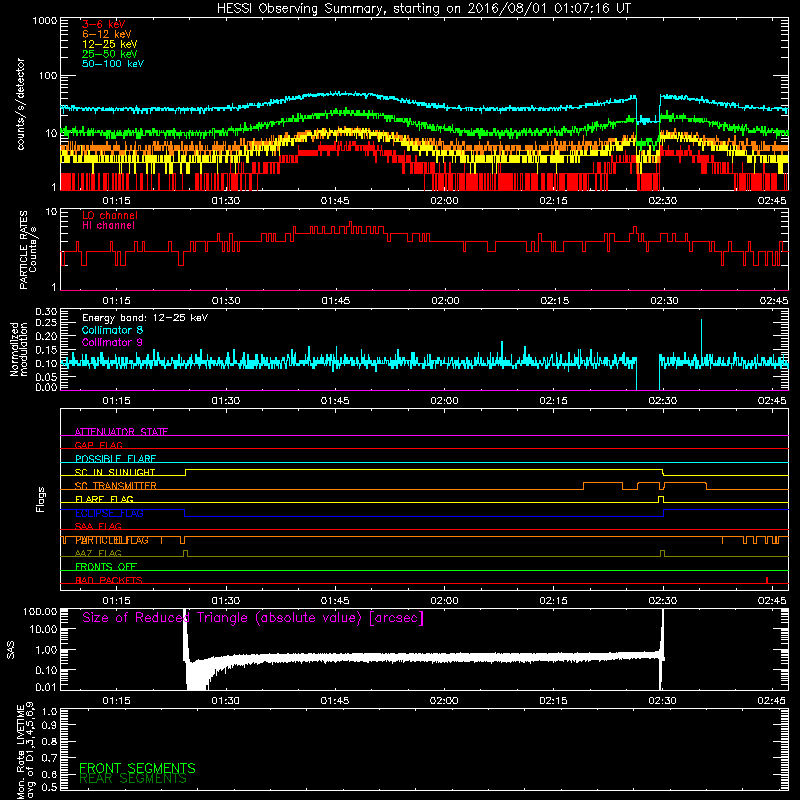This screenshot has width=800, height=800.
Task: Click 01:45 under the count-rate plot
Action: click(x=335, y=201)
